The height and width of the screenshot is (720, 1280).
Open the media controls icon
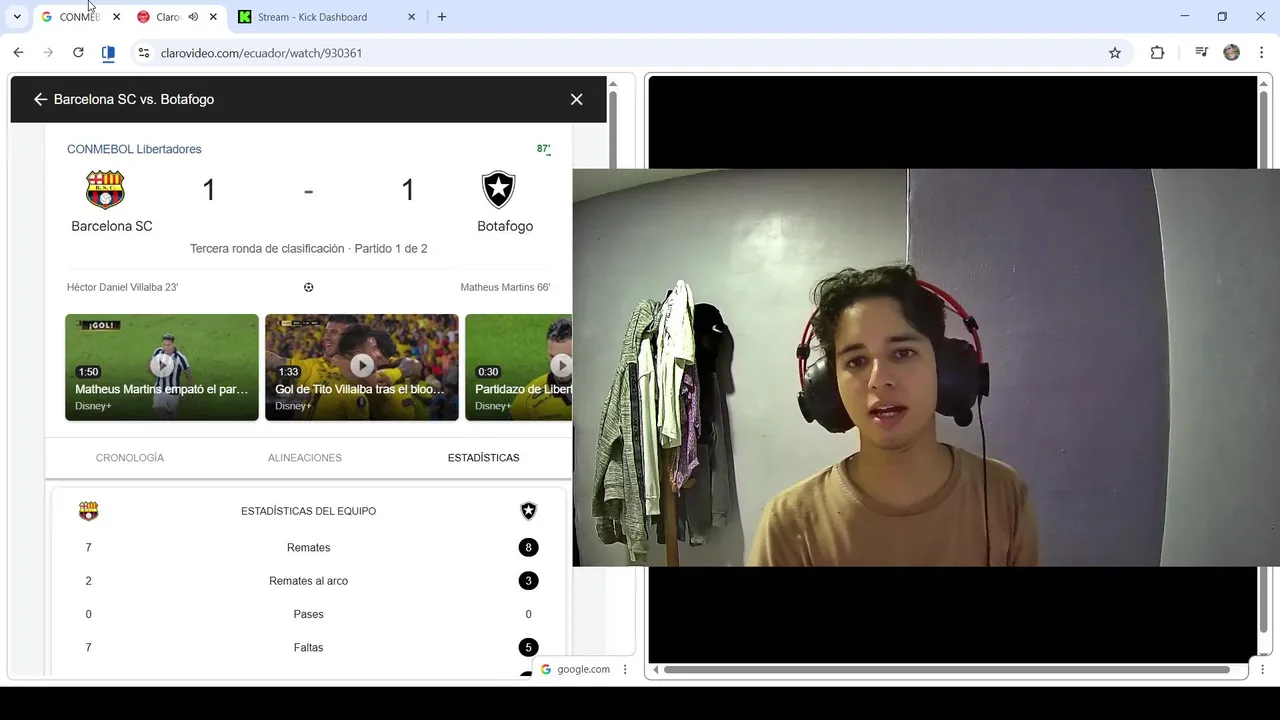(x=1201, y=53)
